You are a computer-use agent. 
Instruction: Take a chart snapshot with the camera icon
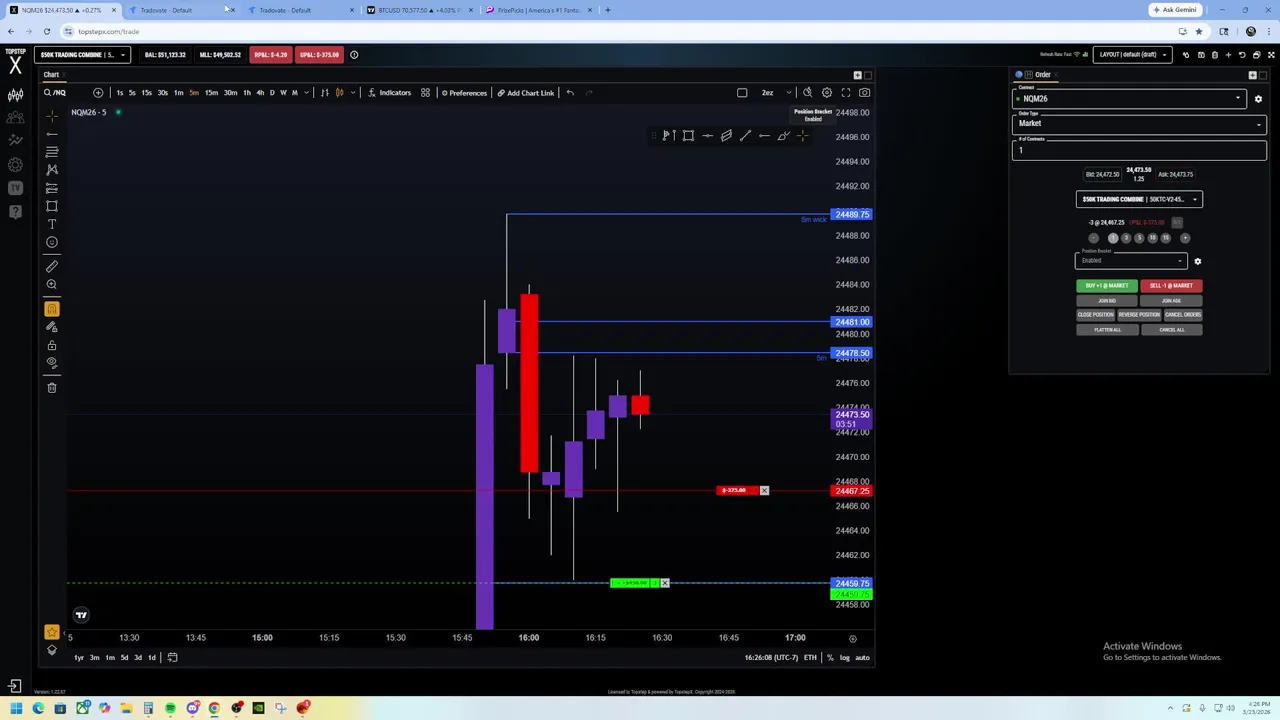pyautogui.click(x=864, y=93)
